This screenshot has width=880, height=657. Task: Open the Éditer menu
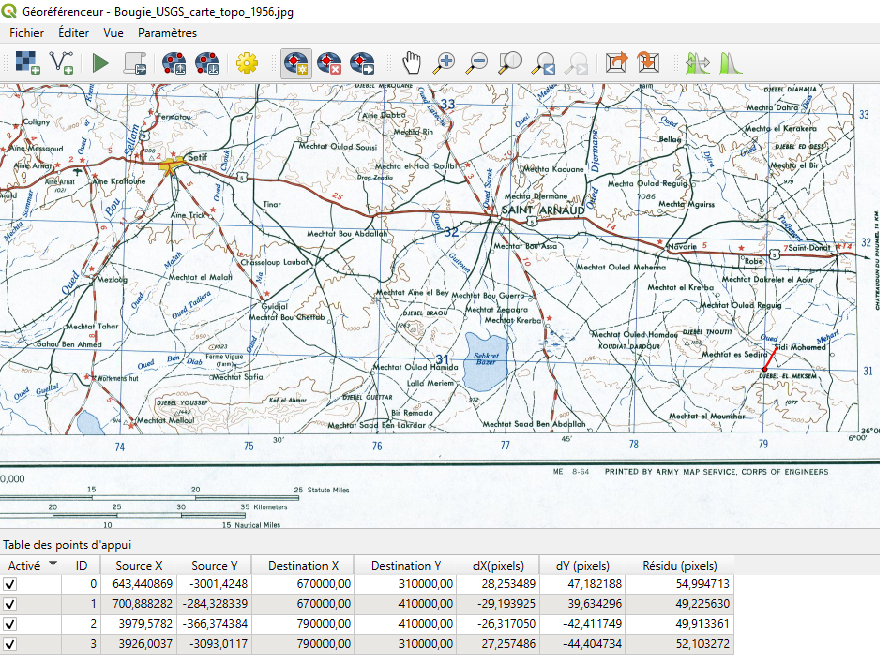[73, 33]
